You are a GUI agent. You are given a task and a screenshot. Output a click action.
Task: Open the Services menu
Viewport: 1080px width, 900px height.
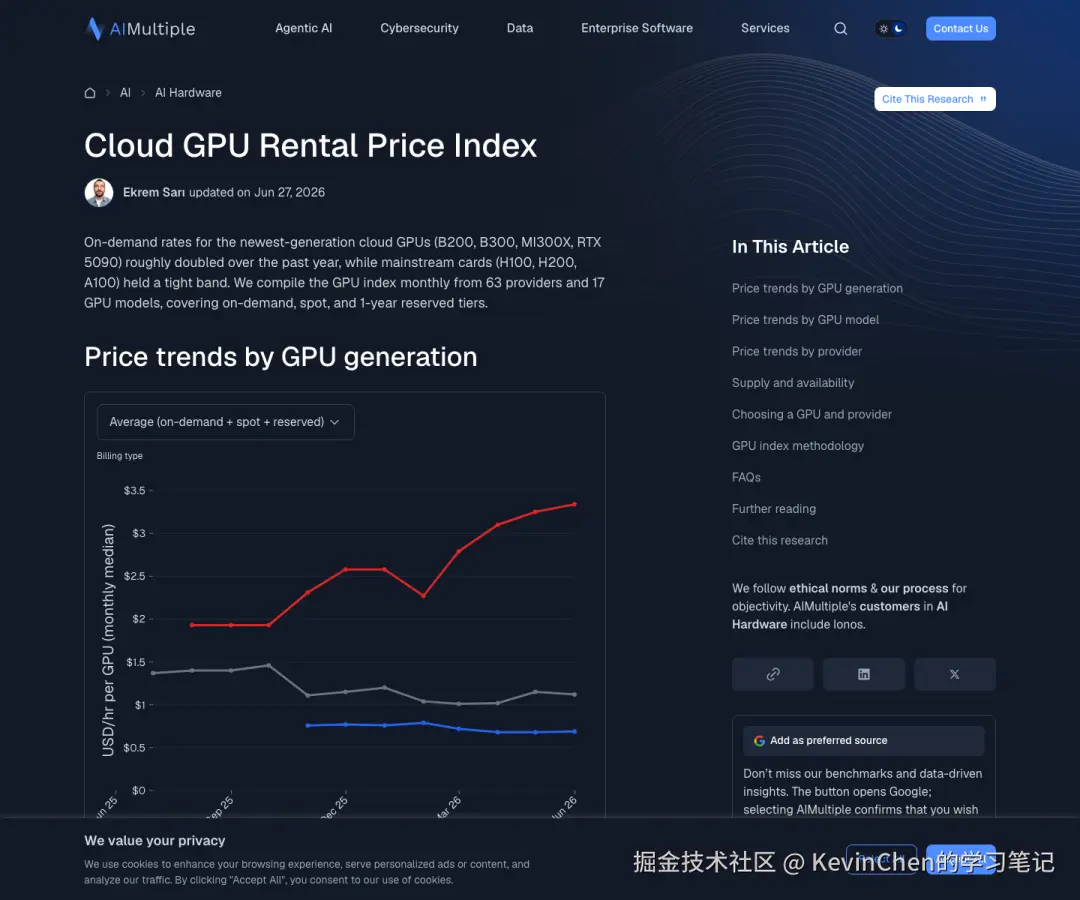[x=765, y=28]
